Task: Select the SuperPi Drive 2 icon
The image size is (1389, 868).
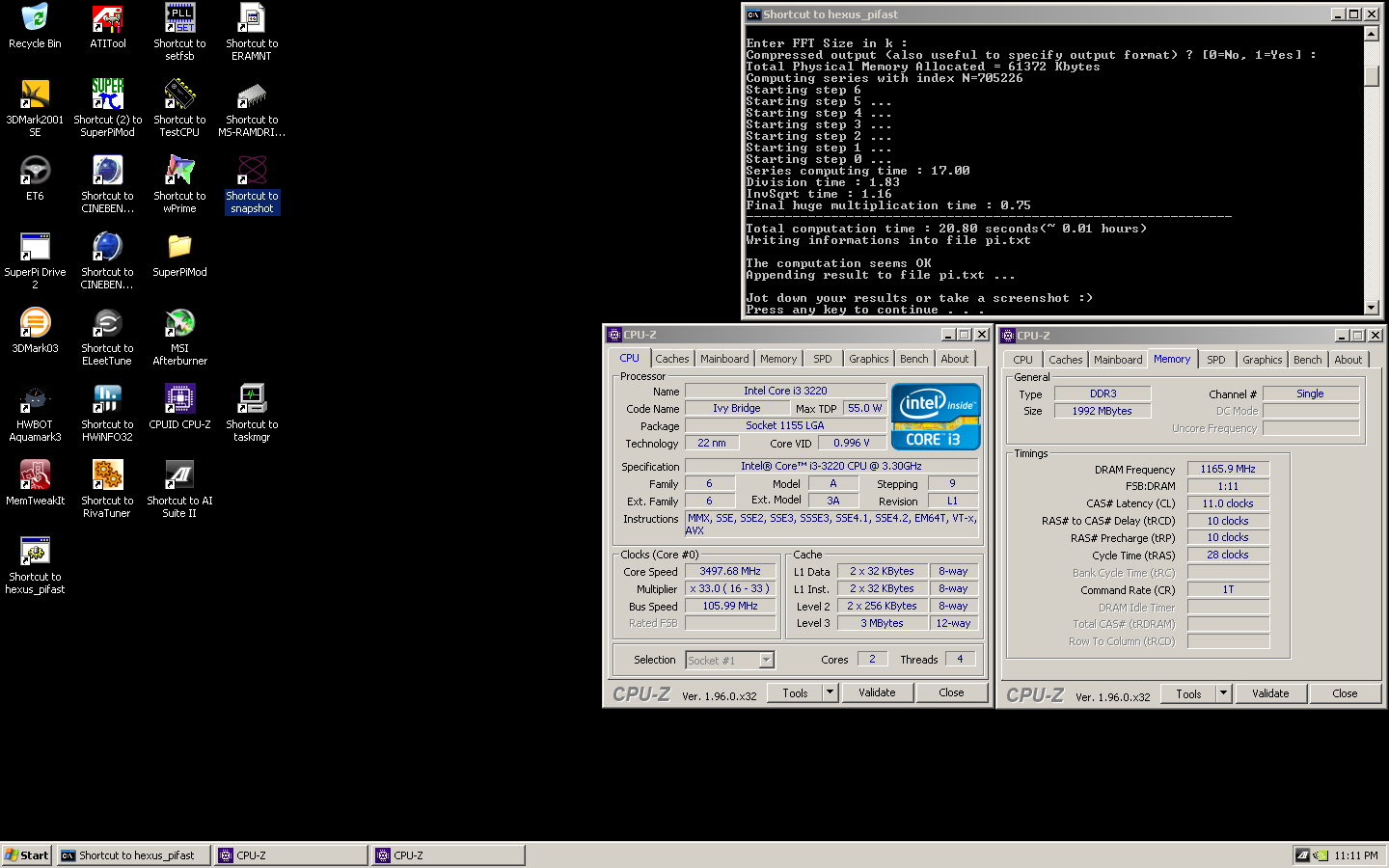Action: tap(35, 261)
